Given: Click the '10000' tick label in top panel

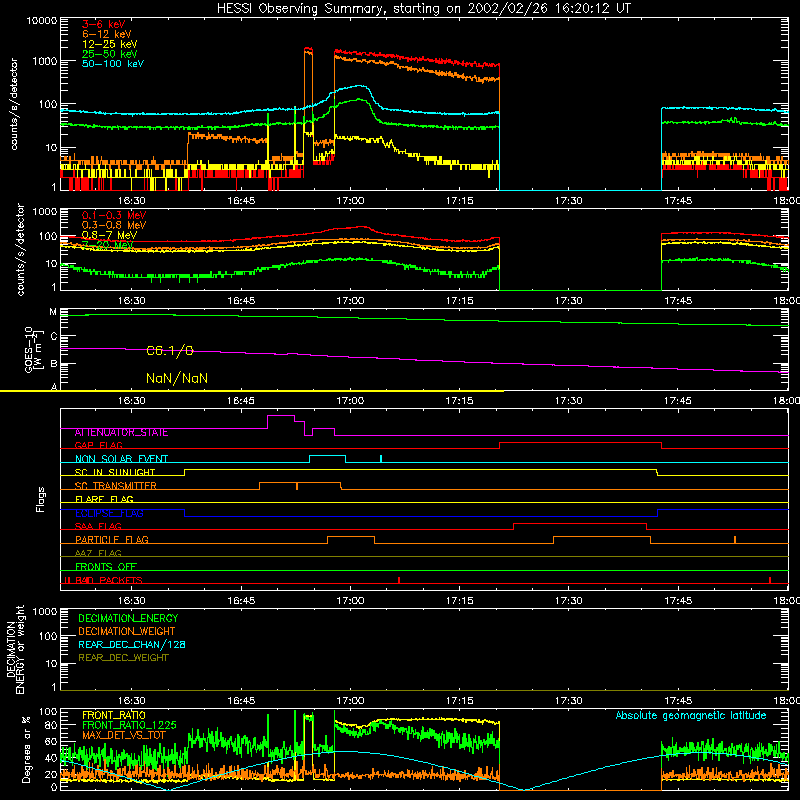Looking at the screenshot, I should (42, 21).
